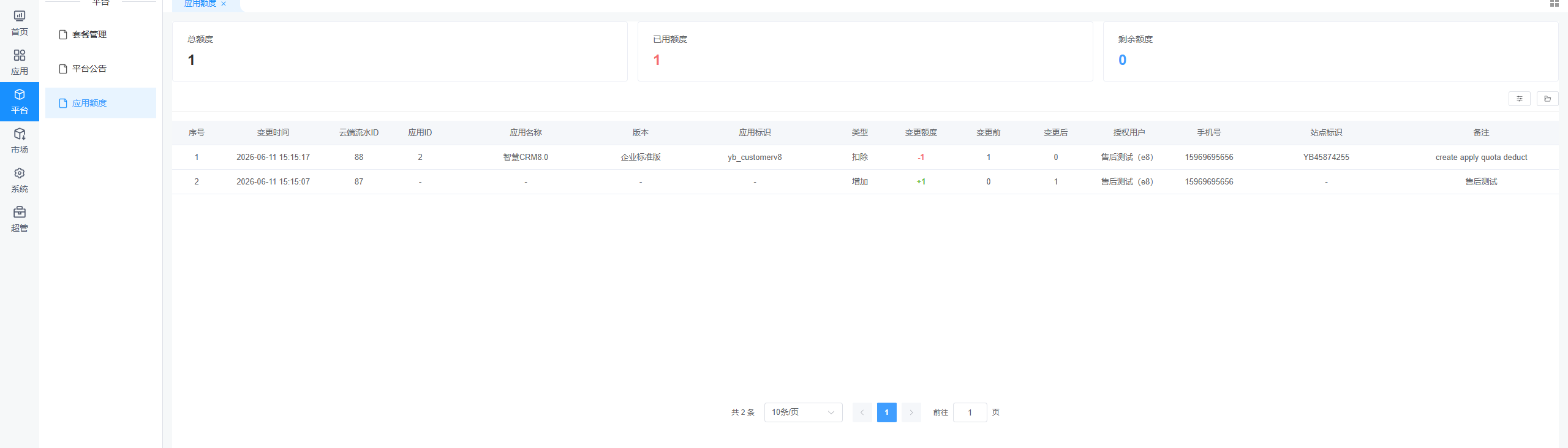Click the -1 quota change value
The image size is (1568, 448).
pyautogui.click(x=921, y=158)
